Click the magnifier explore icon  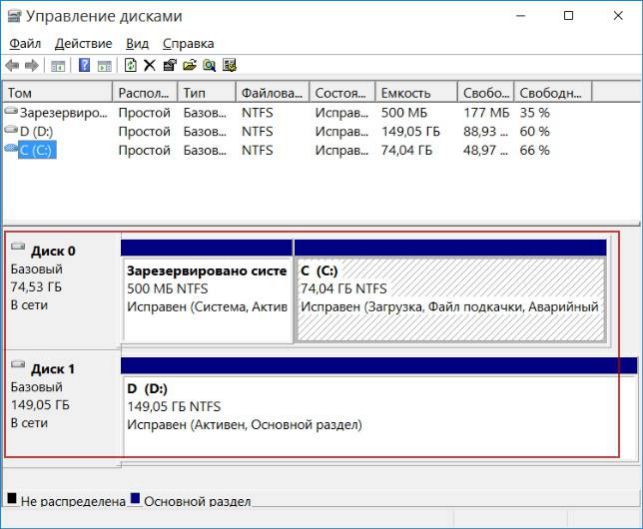[x=209, y=65]
